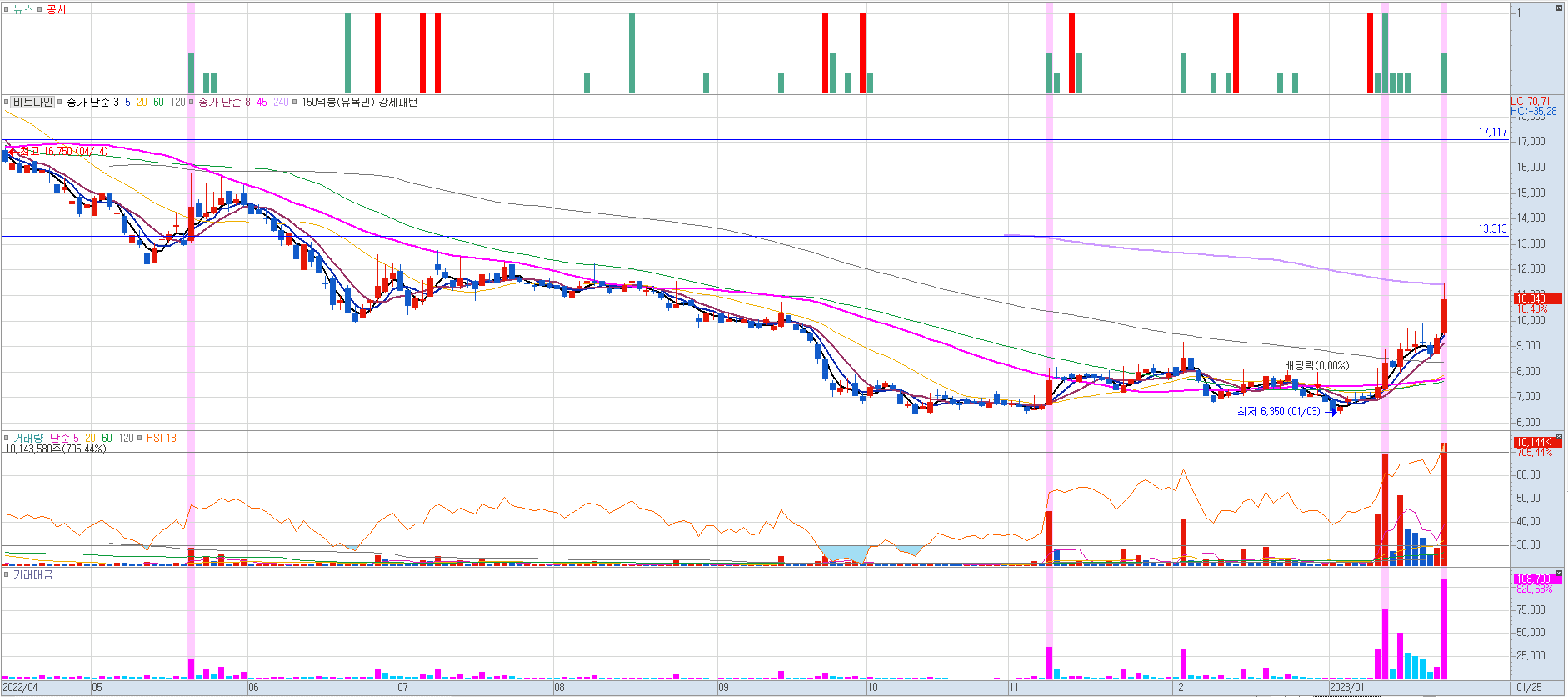Toggle the square marker before 뉴스
This screenshot has width=1568, height=697.
tap(7, 9)
